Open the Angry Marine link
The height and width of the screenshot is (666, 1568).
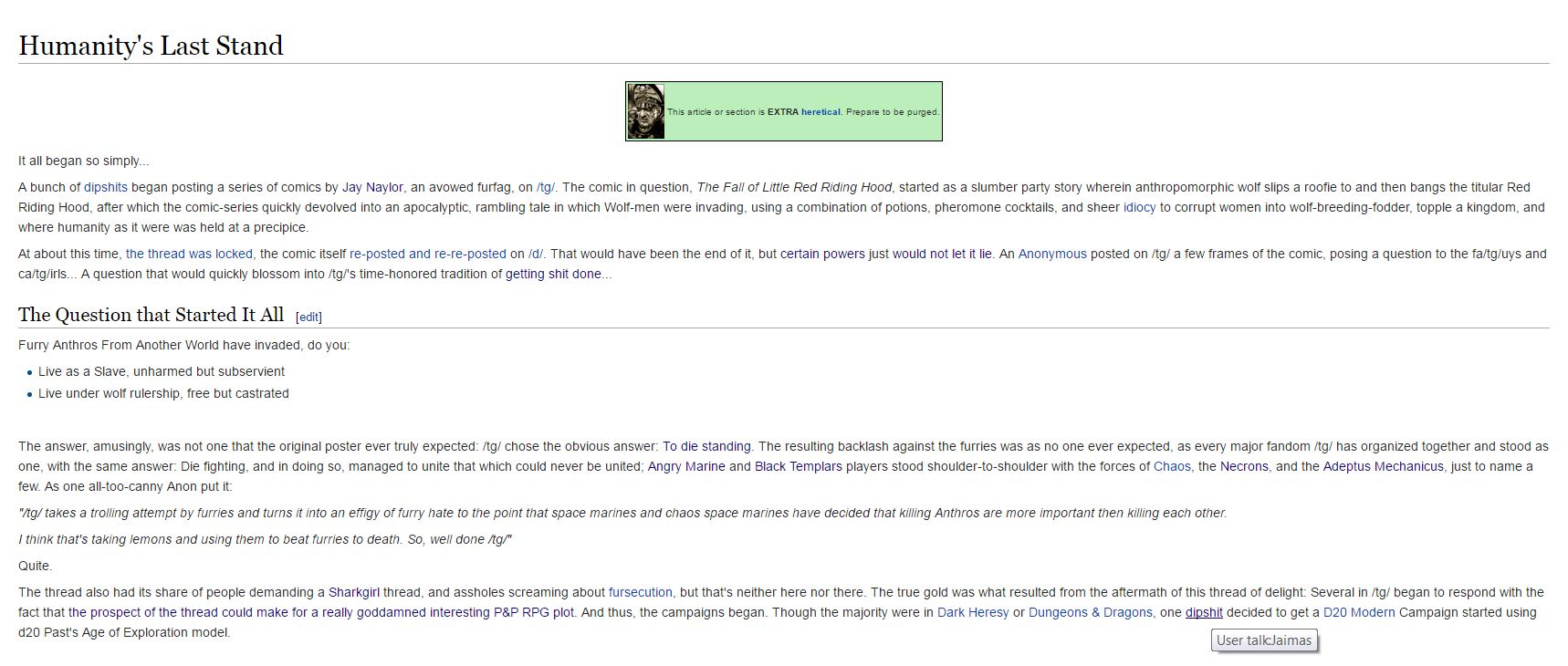[x=686, y=466]
